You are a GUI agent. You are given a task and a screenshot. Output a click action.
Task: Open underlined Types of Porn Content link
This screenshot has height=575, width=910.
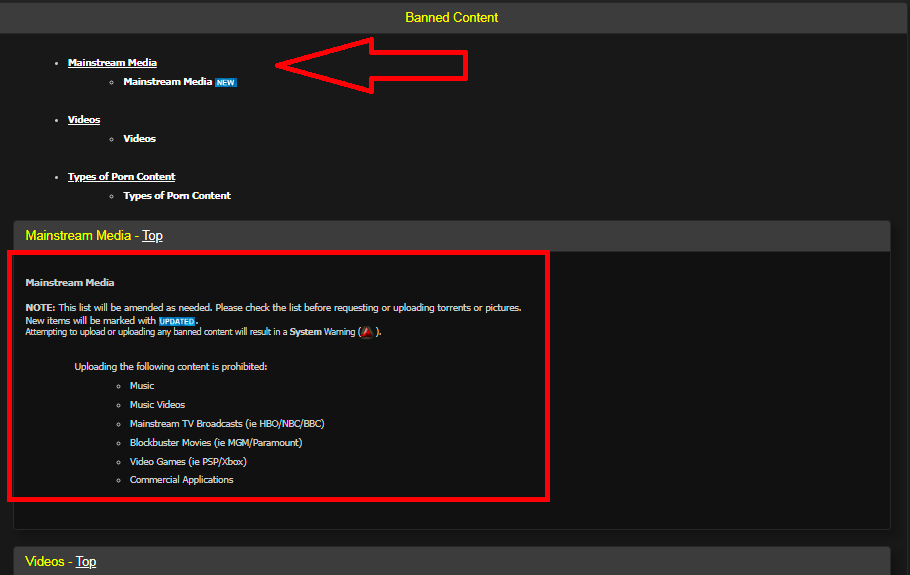[121, 177]
